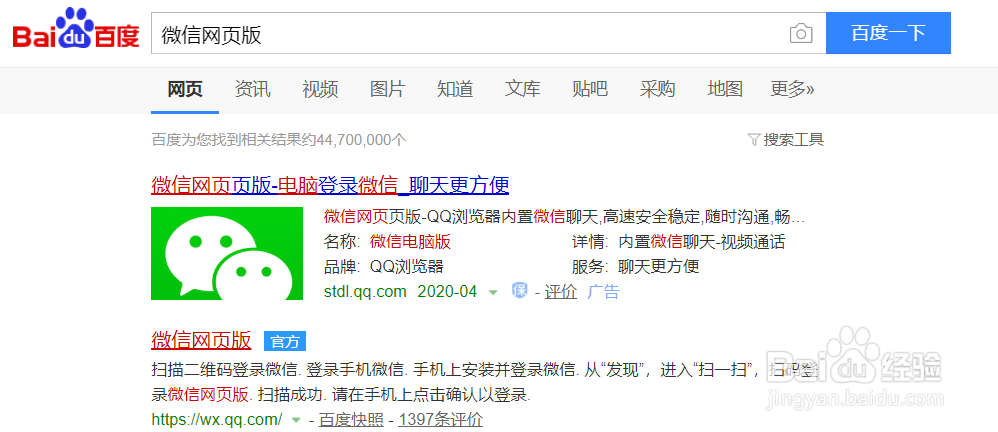The width and height of the screenshot is (998, 432).
Task: Click the 保 guarantee shield icon
Action: click(520, 291)
